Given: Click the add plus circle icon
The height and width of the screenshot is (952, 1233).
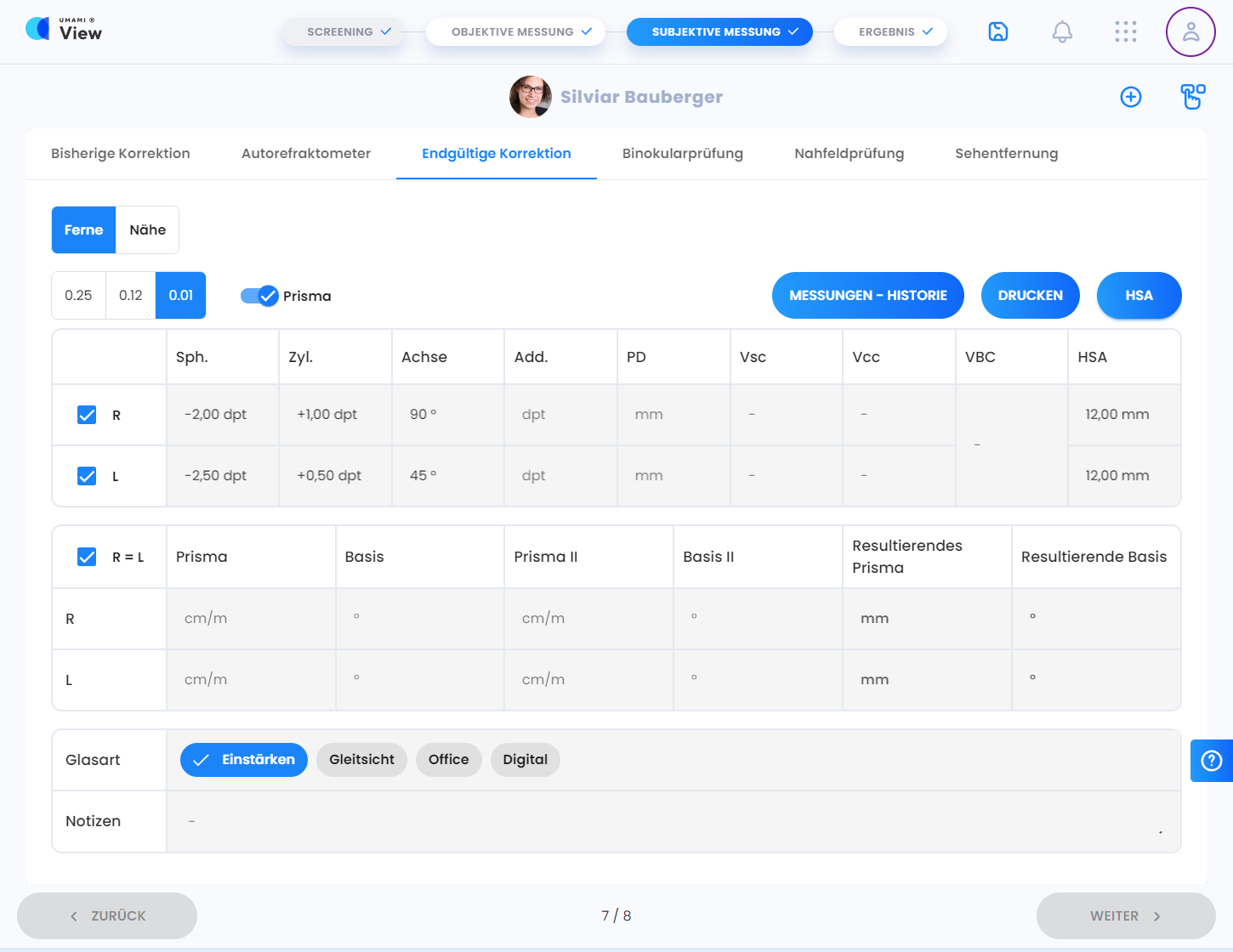Looking at the screenshot, I should click(1130, 97).
